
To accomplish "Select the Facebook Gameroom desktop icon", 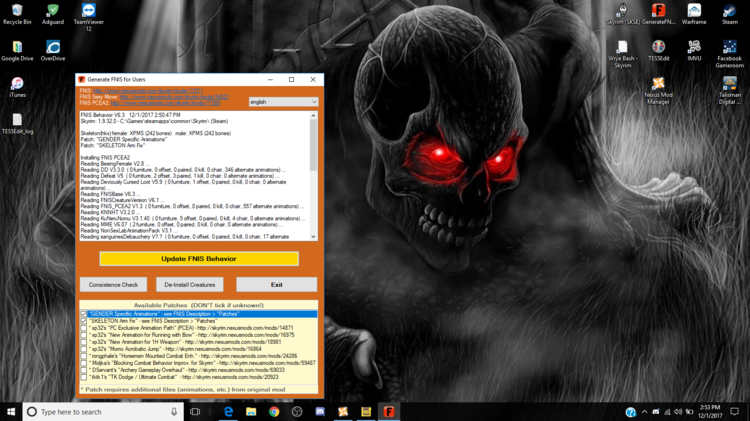I will (730, 54).
